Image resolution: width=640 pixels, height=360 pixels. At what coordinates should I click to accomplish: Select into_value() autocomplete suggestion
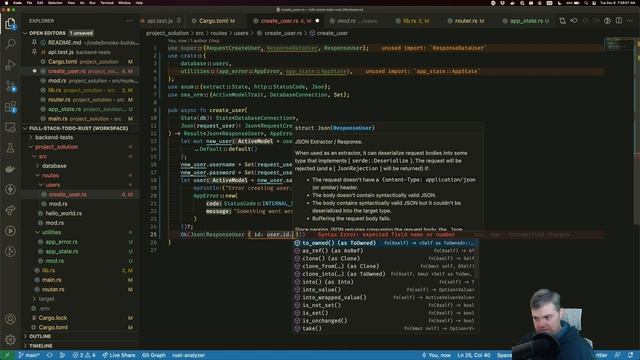point(385,290)
